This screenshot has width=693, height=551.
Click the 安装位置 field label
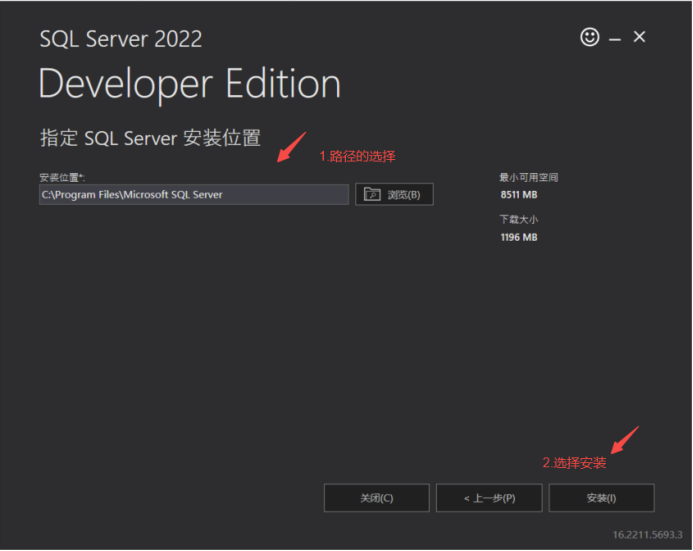pyautogui.click(x=62, y=178)
